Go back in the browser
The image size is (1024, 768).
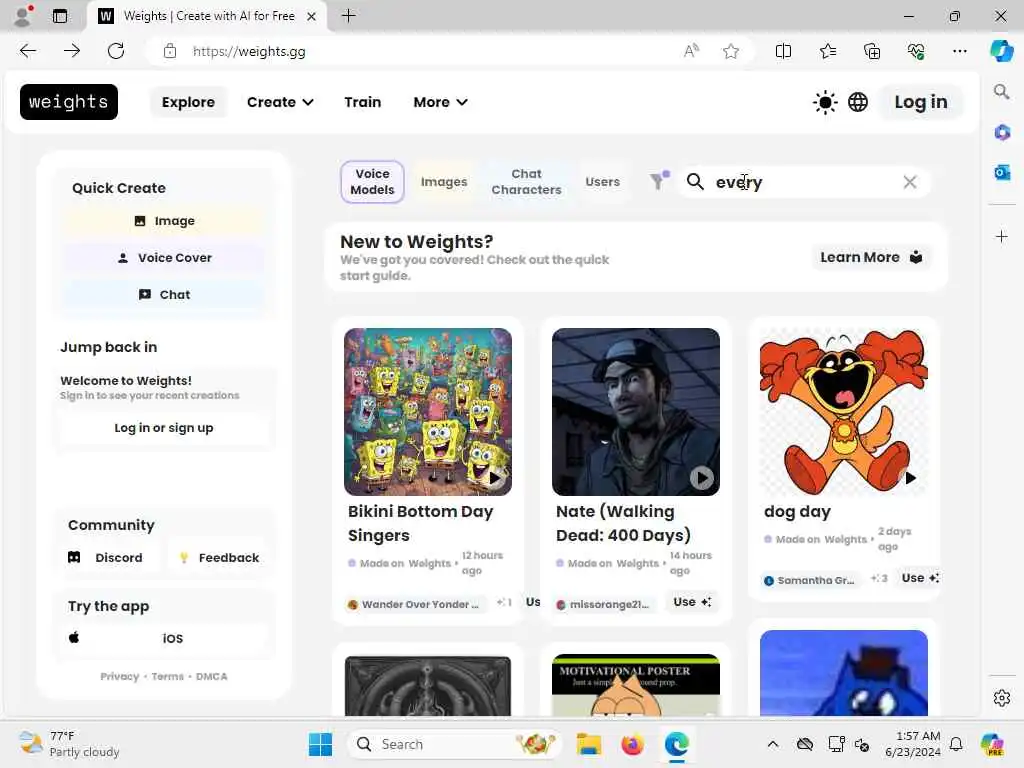coord(28,51)
